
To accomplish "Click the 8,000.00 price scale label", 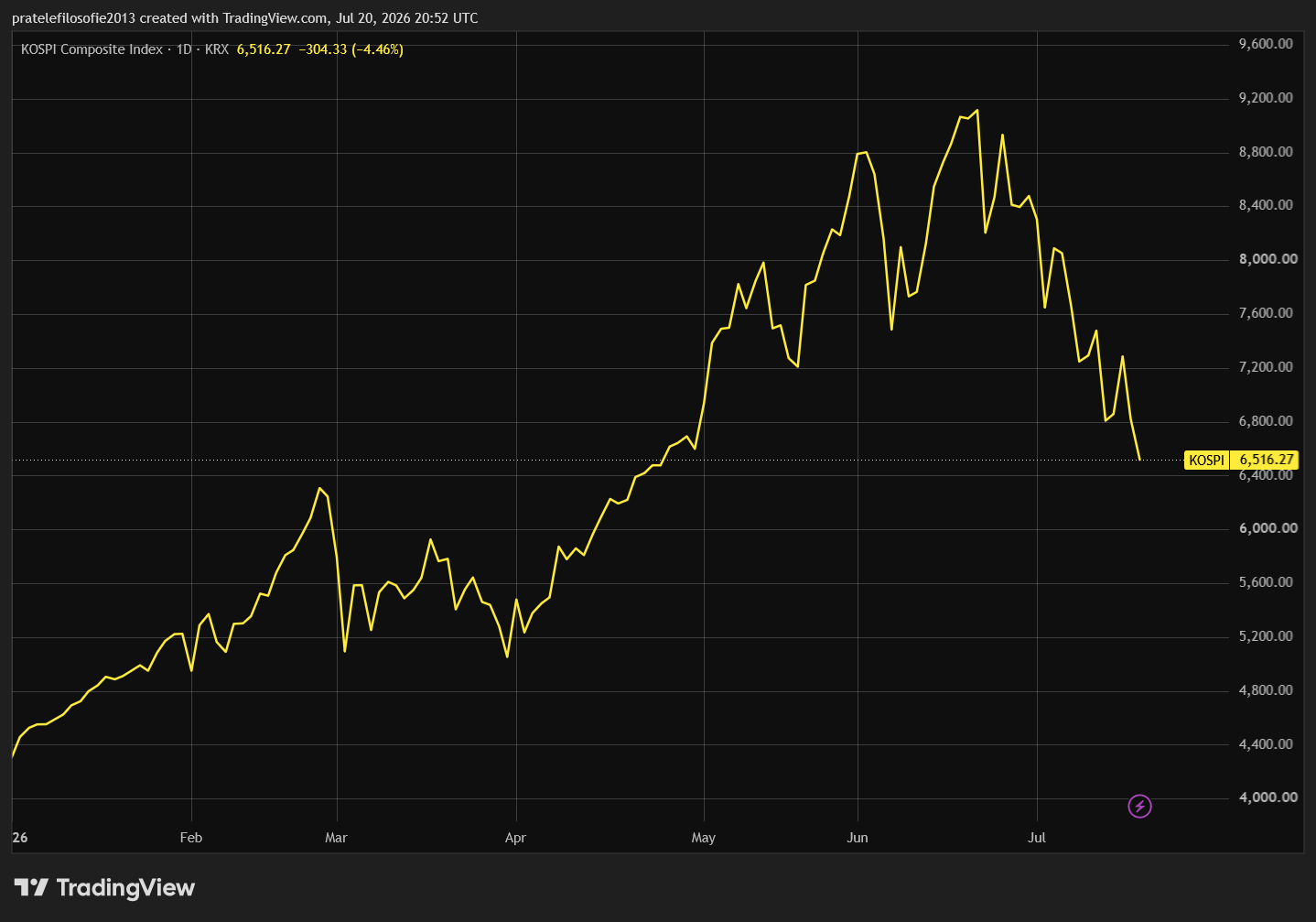I will (1267, 259).
